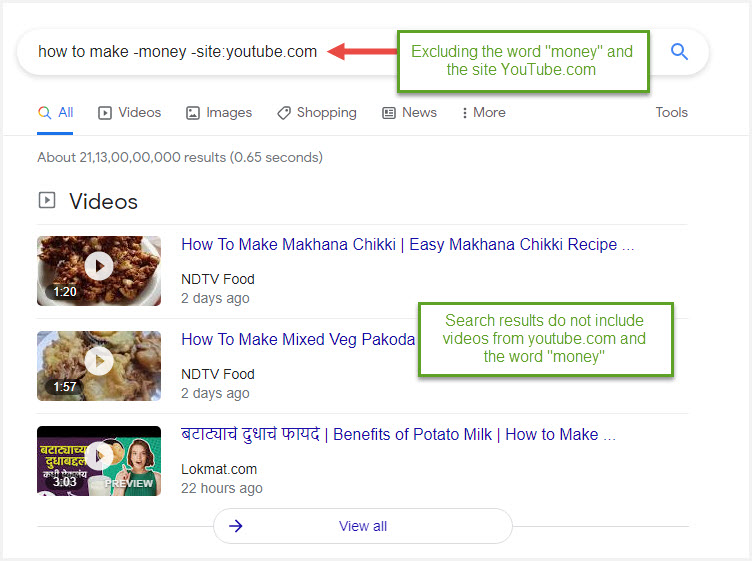Image resolution: width=752 pixels, height=561 pixels.
Task: Go to the News tab
Action: pyautogui.click(x=409, y=113)
